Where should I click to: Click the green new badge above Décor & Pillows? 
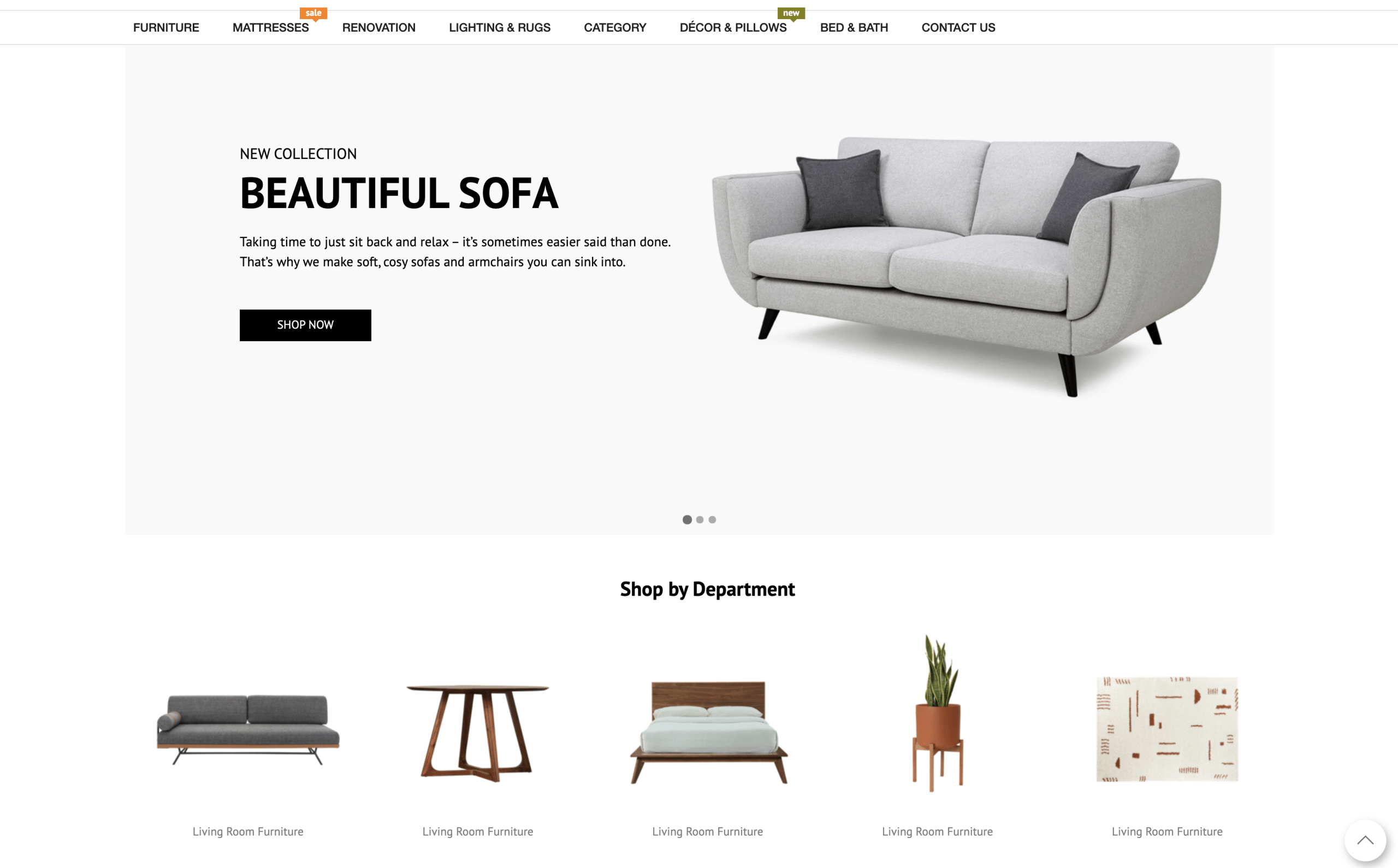pos(791,13)
